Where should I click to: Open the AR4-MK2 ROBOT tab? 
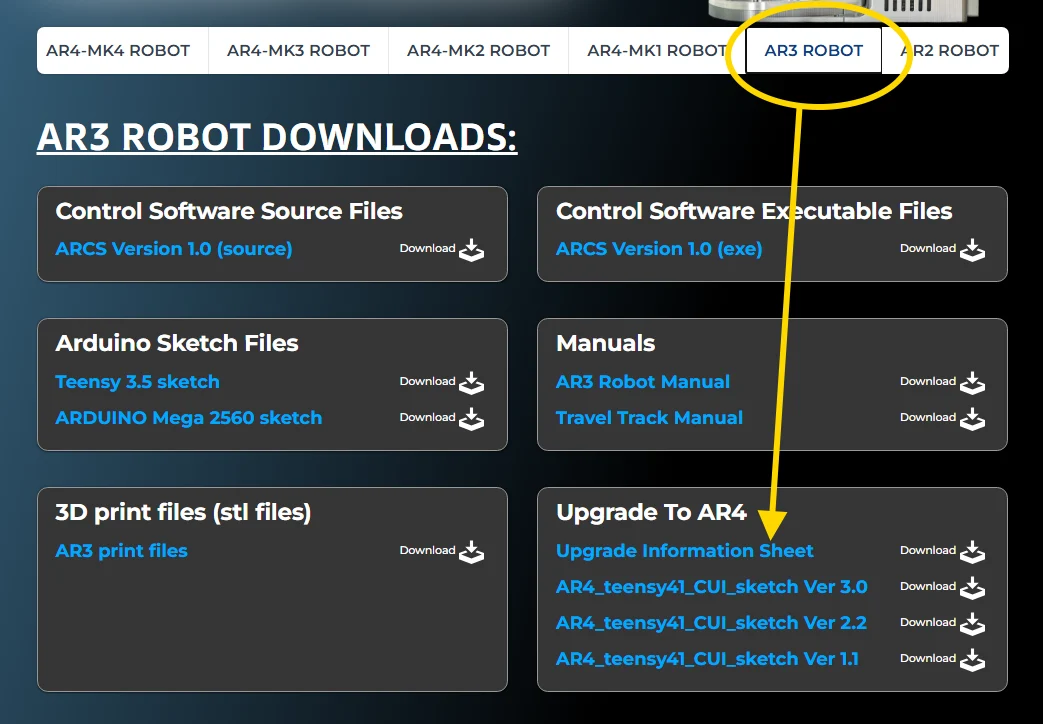478,51
